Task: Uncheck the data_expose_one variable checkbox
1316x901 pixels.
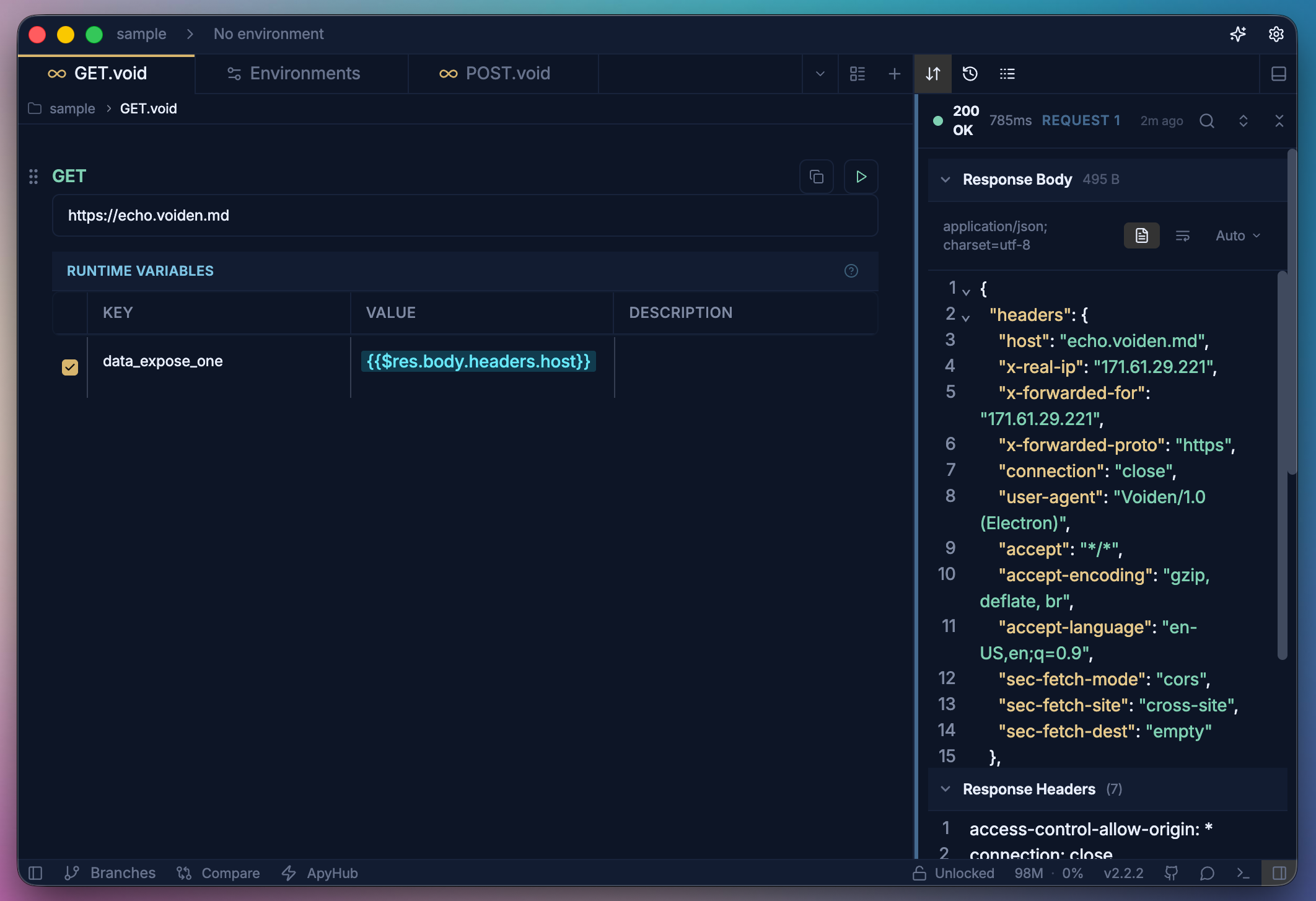Action: [70, 367]
